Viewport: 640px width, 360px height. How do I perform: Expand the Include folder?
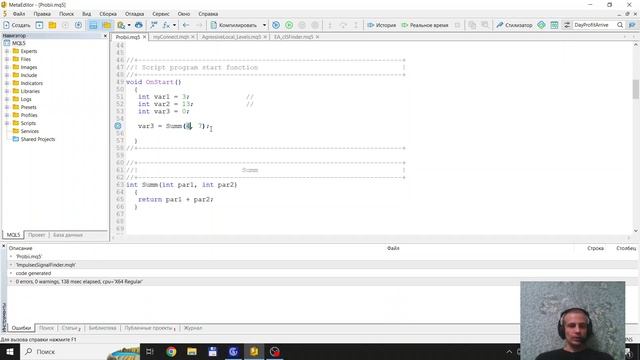pos(7,75)
